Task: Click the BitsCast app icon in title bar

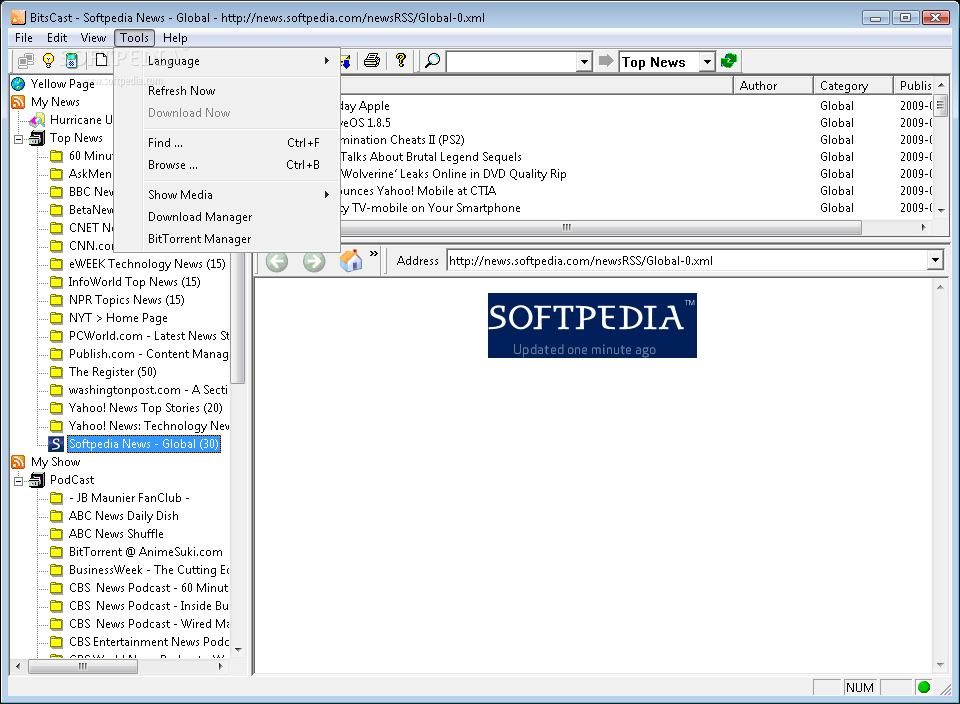Action: coord(18,17)
